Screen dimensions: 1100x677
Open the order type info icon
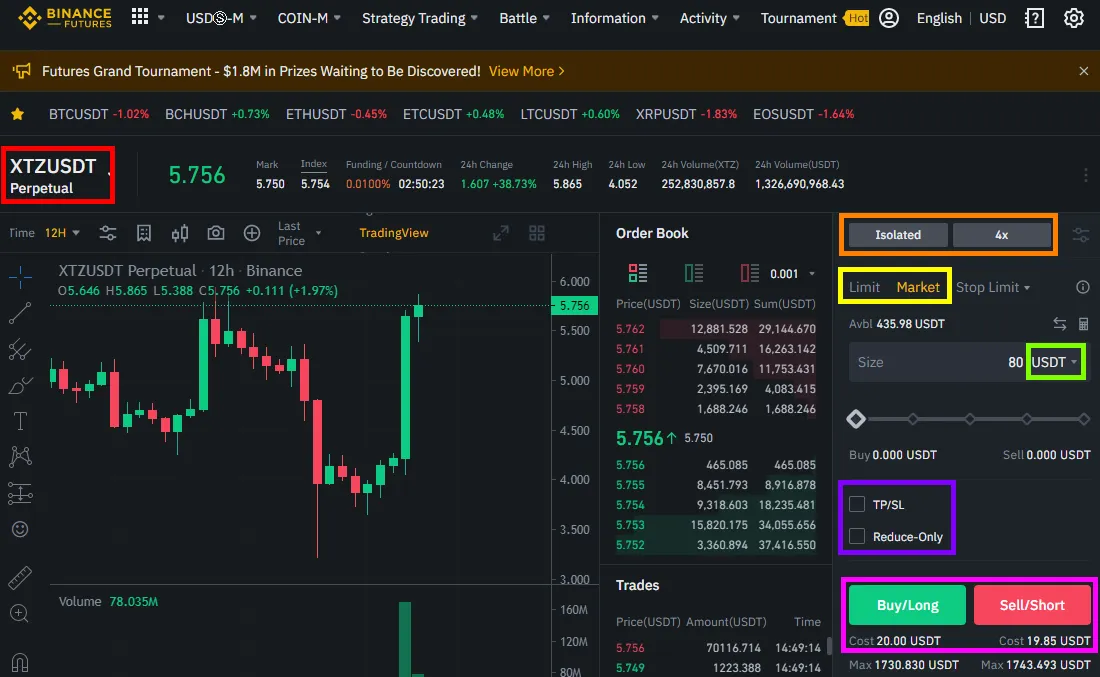(1082, 287)
